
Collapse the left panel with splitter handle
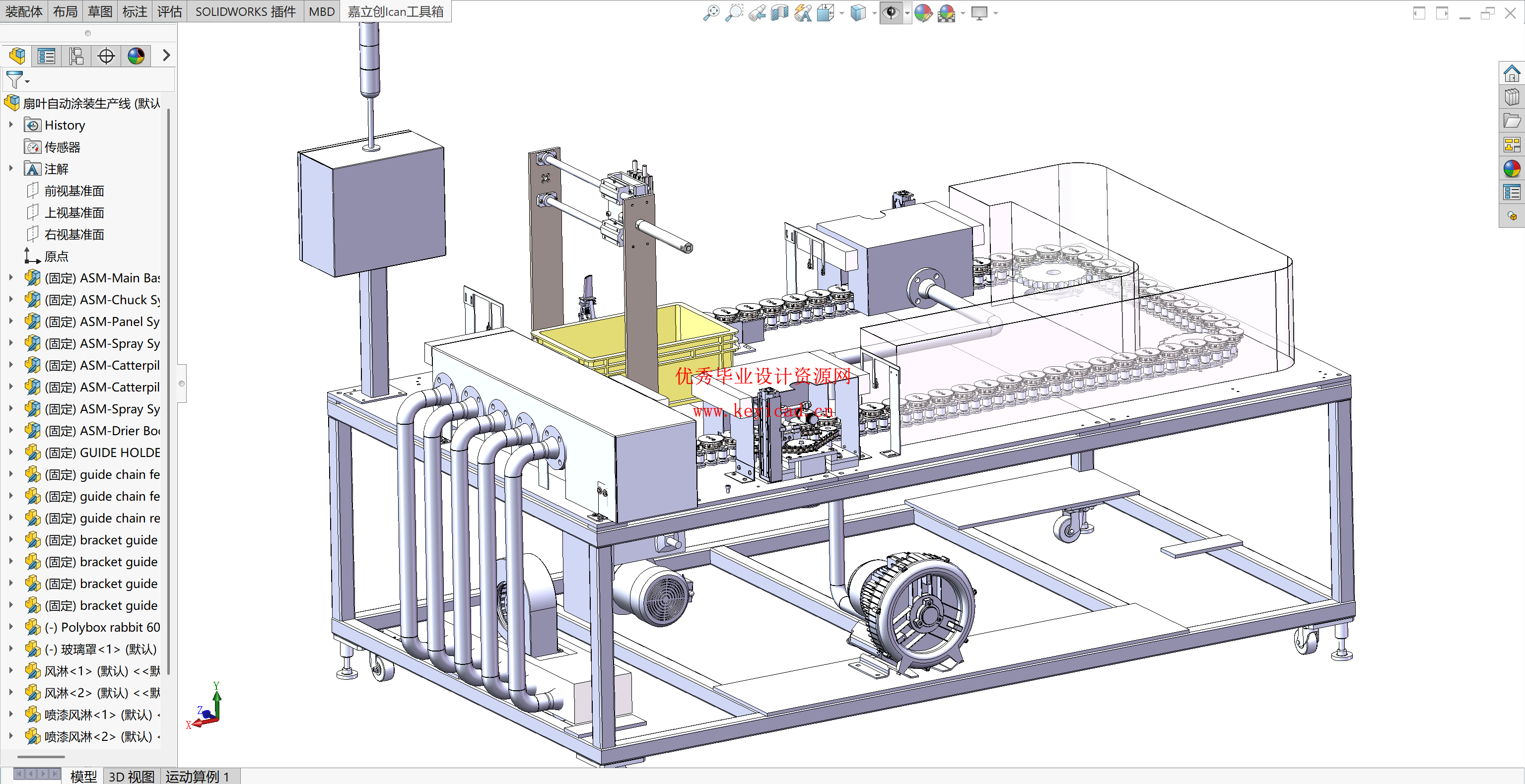(x=182, y=384)
